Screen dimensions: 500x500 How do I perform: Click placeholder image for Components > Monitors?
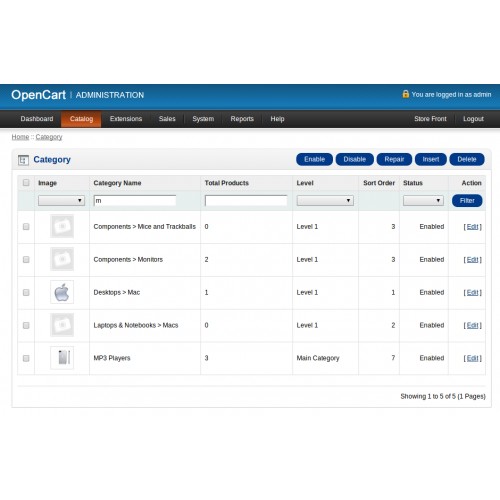[62, 259]
